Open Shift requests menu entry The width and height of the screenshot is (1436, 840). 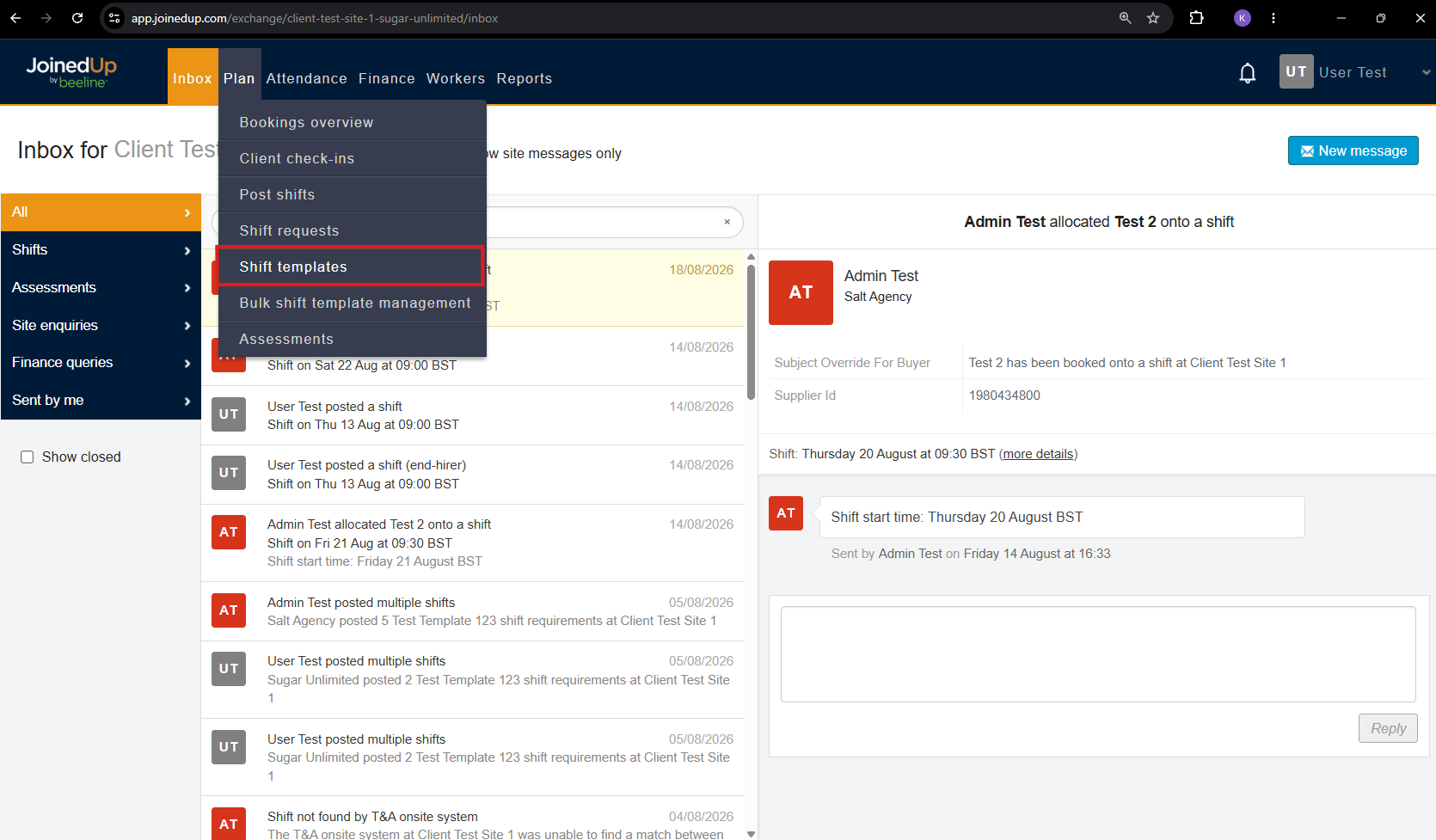(353, 230)
